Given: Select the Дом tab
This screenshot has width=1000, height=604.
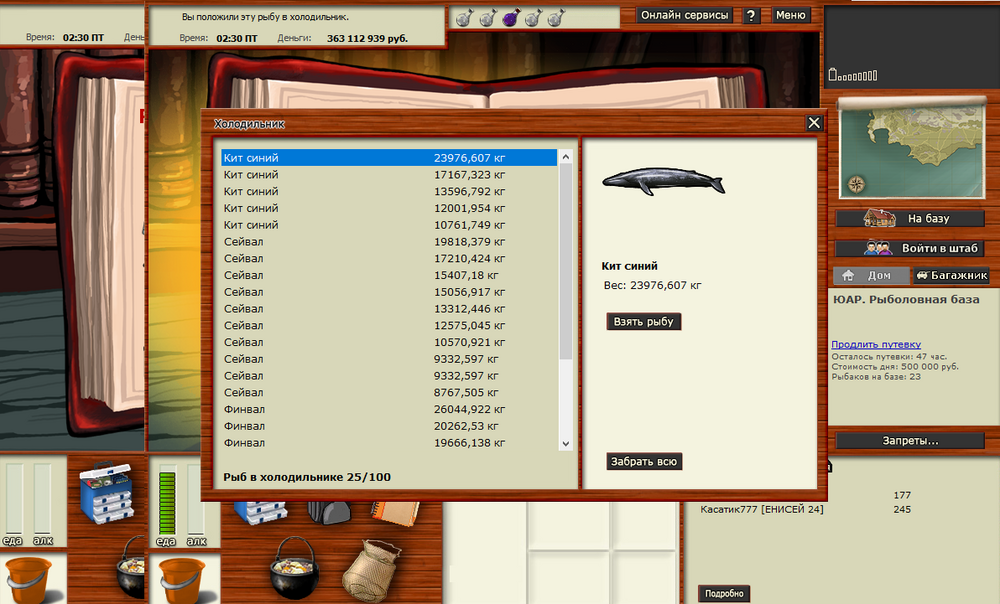Looking at the screenshot, I should click(871, 276).
